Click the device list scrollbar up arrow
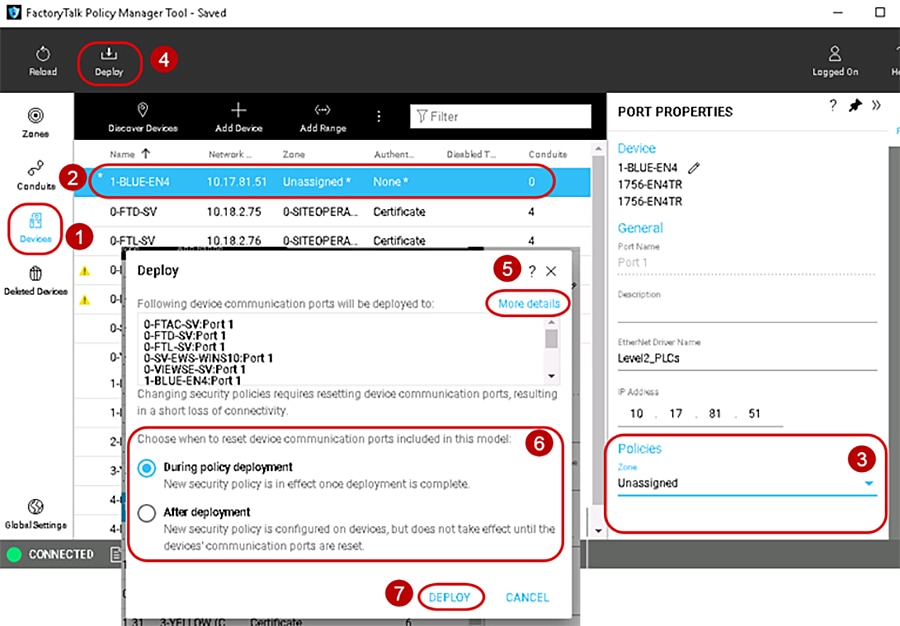Screen dimensions: 900x626 [x=598, y=149]
